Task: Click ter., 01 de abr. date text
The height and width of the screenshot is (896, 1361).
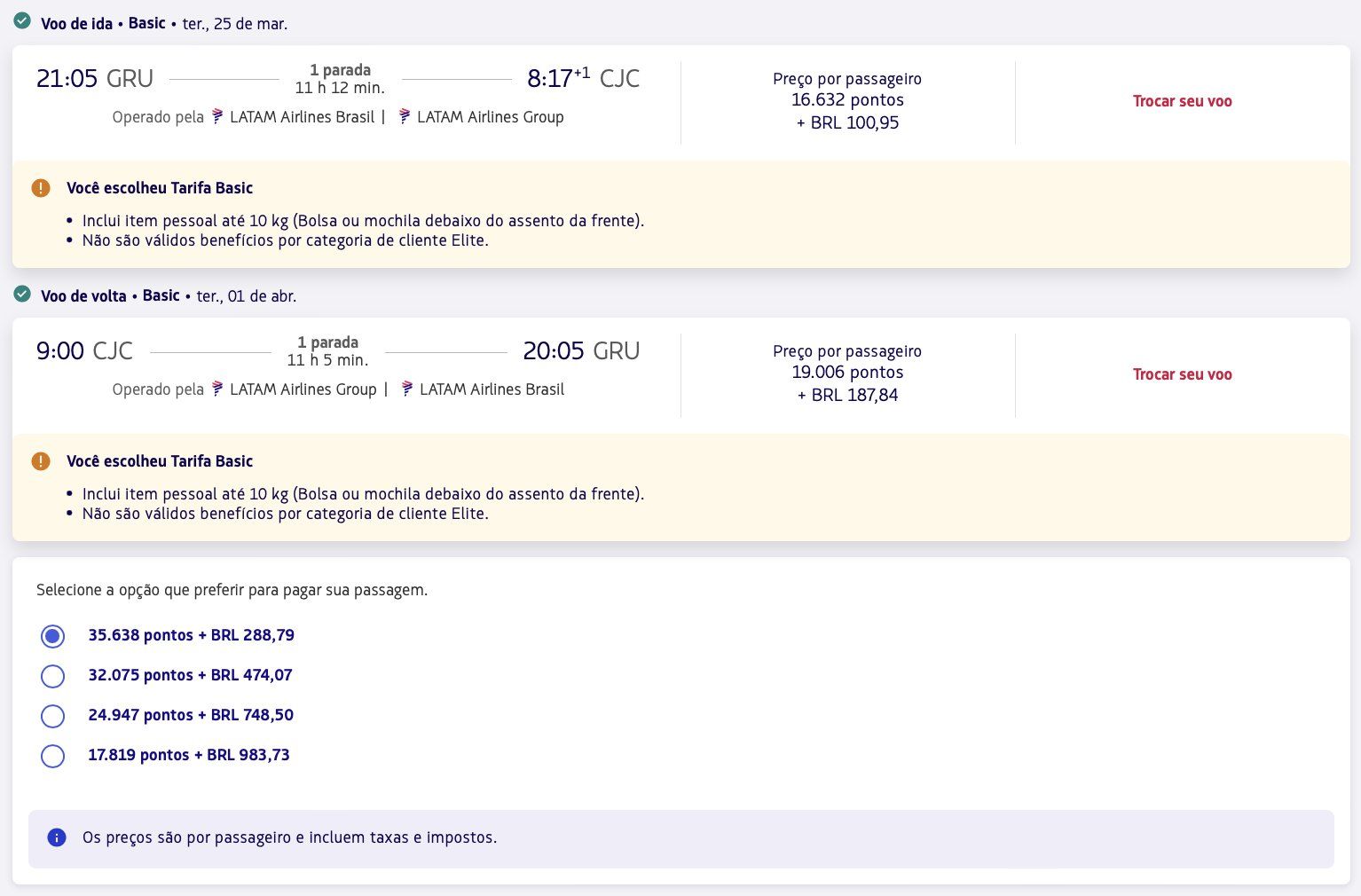Action: 247,296
